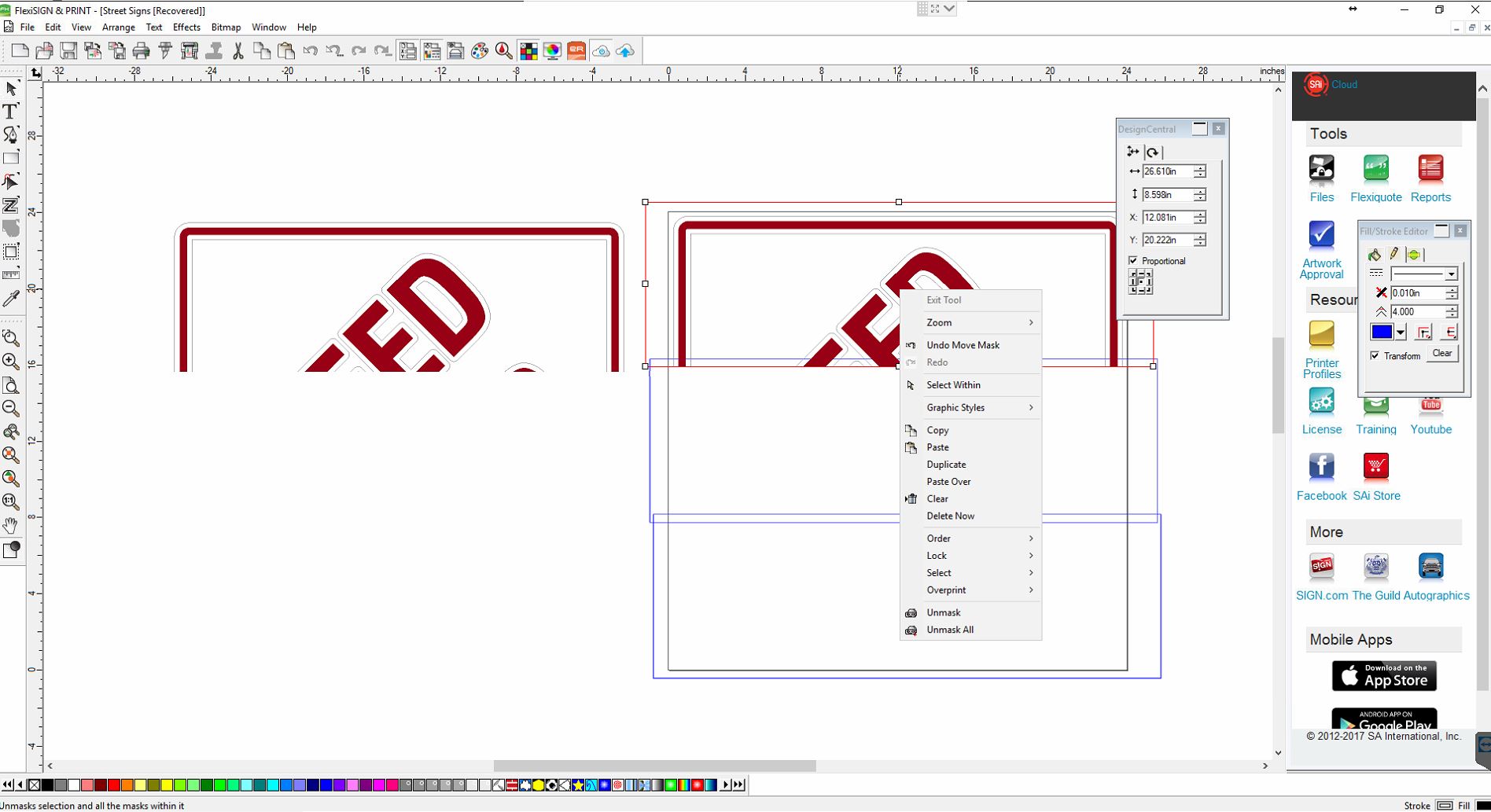The height and width of the screenshot is (812, 1491).
Task: Open stroke color dropdown arrow
Action: (x=1401, y=333)
